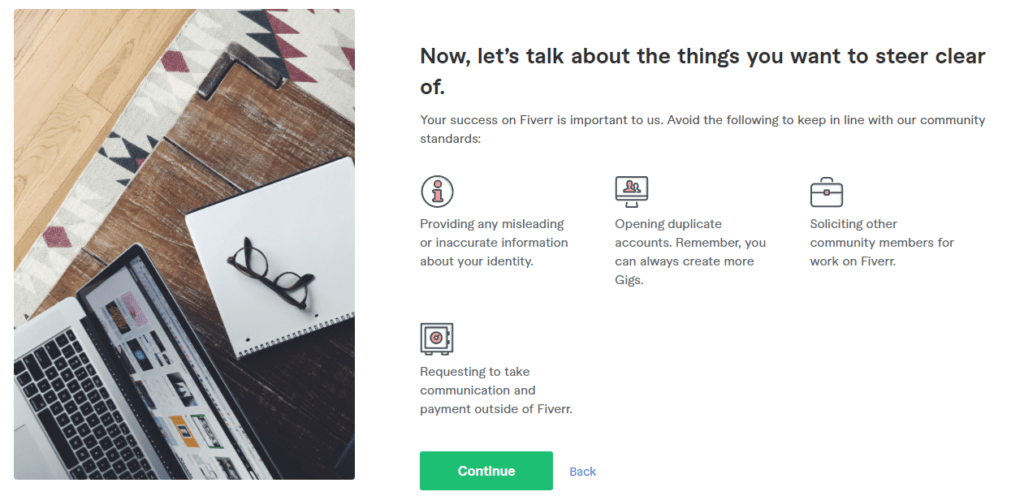Click the info circle icon
Viewport: 1024px width, 496px height.
click(x=437, y=191)
